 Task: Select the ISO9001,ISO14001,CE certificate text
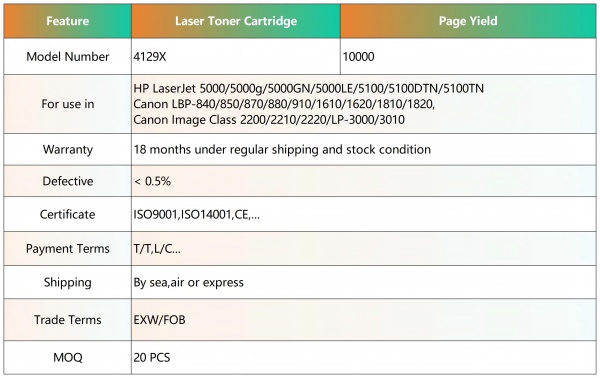(196, 215)
